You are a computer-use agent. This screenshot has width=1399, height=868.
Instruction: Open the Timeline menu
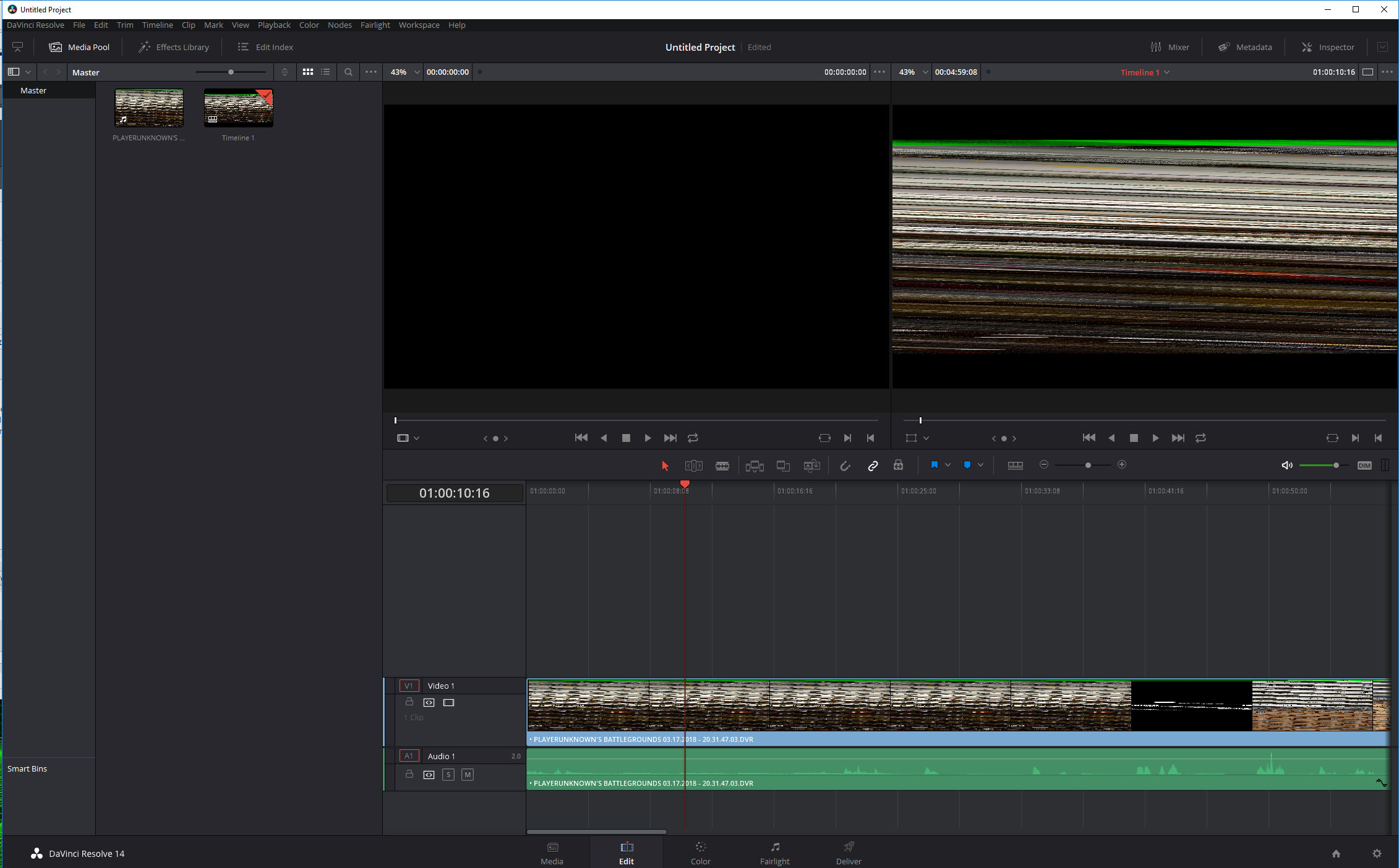(158, 25)
